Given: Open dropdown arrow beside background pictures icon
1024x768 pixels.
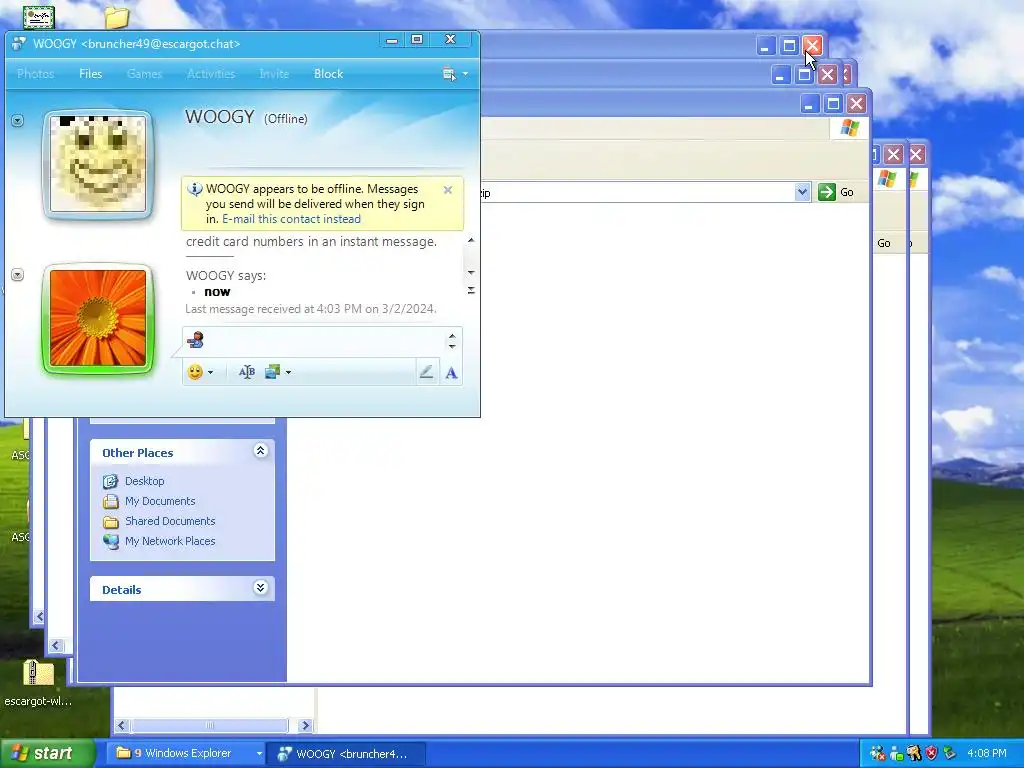Looking at the screenshot, I should (x=288, y=373).
